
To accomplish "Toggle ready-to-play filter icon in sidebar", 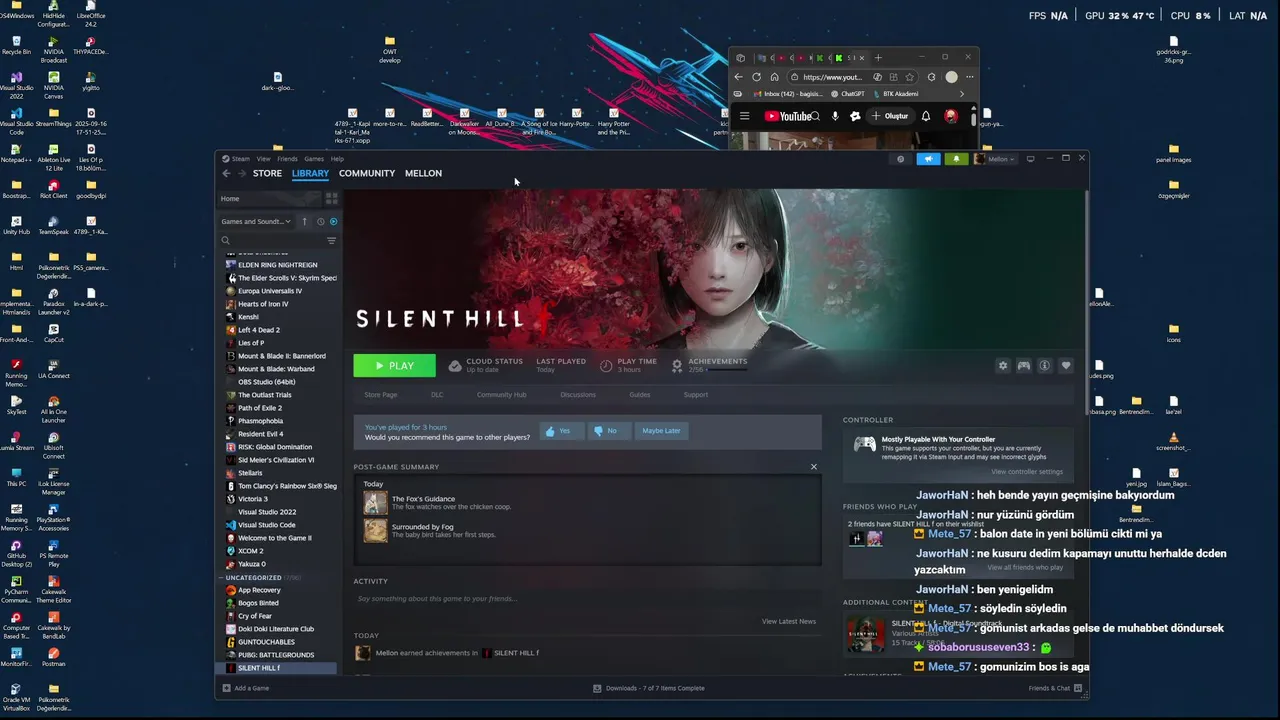I will (333, 221).
